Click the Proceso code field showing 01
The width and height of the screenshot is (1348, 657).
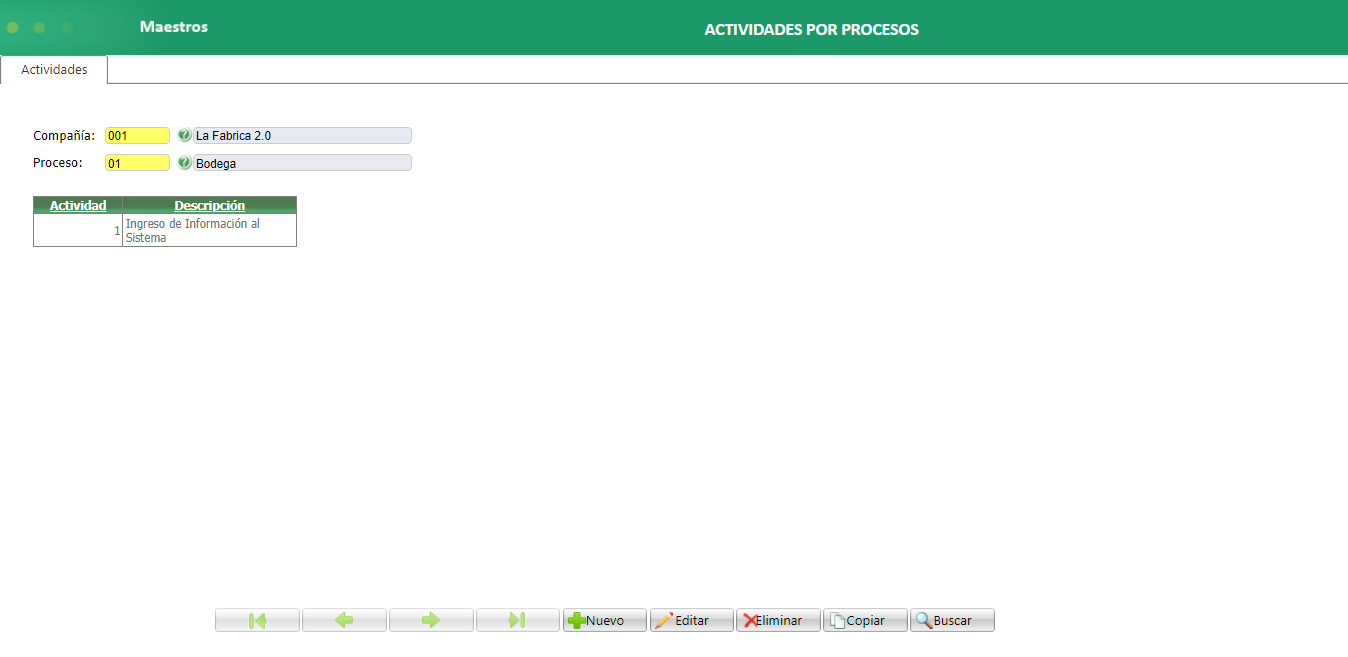coord(136,162)
